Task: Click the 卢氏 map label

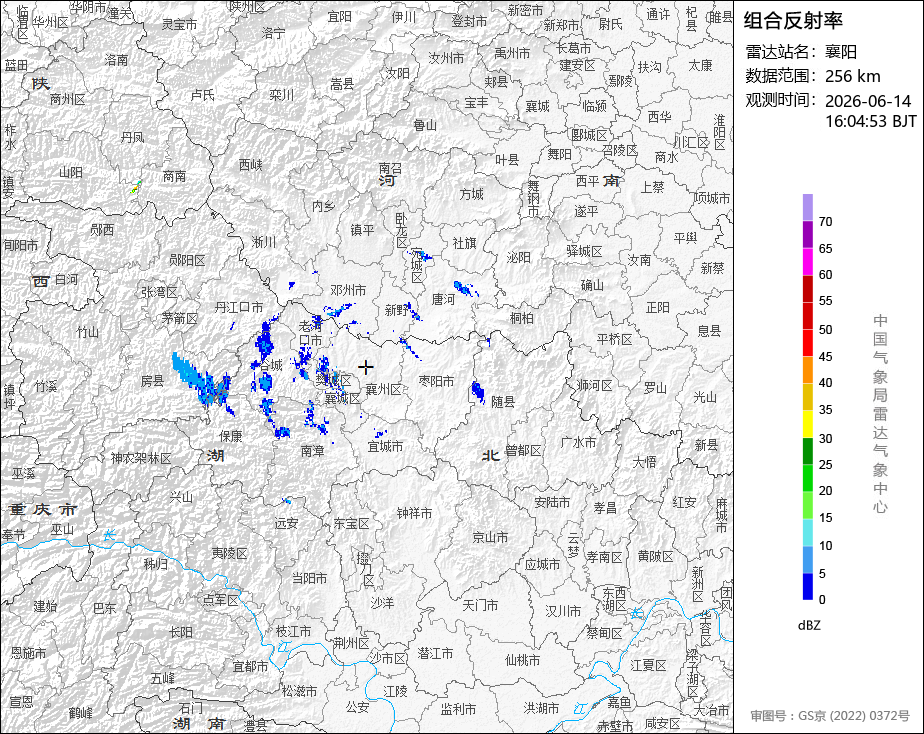Action: point(203,95)
